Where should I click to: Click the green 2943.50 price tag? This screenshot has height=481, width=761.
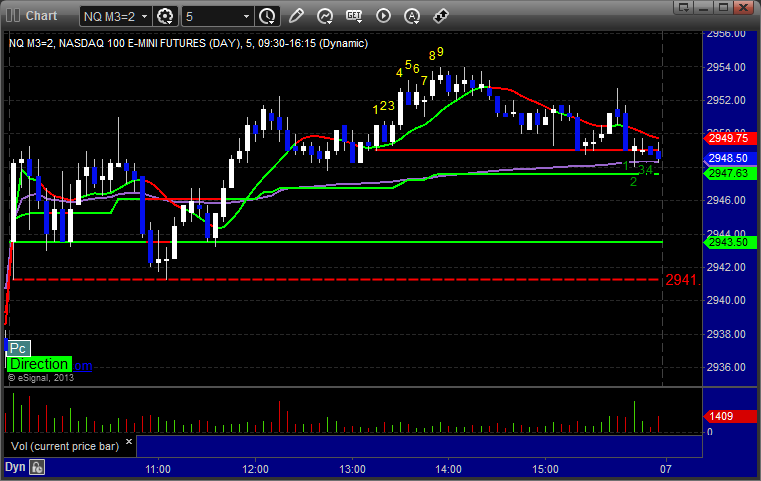[x=729, y=242]
